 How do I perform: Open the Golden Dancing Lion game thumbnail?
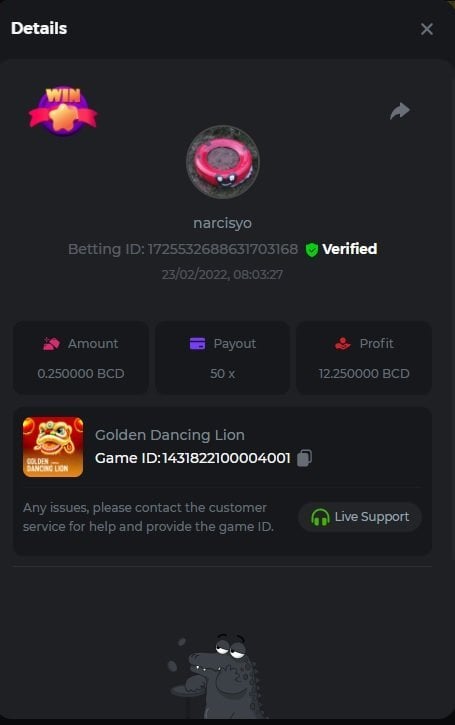click(x=53, y=447)
